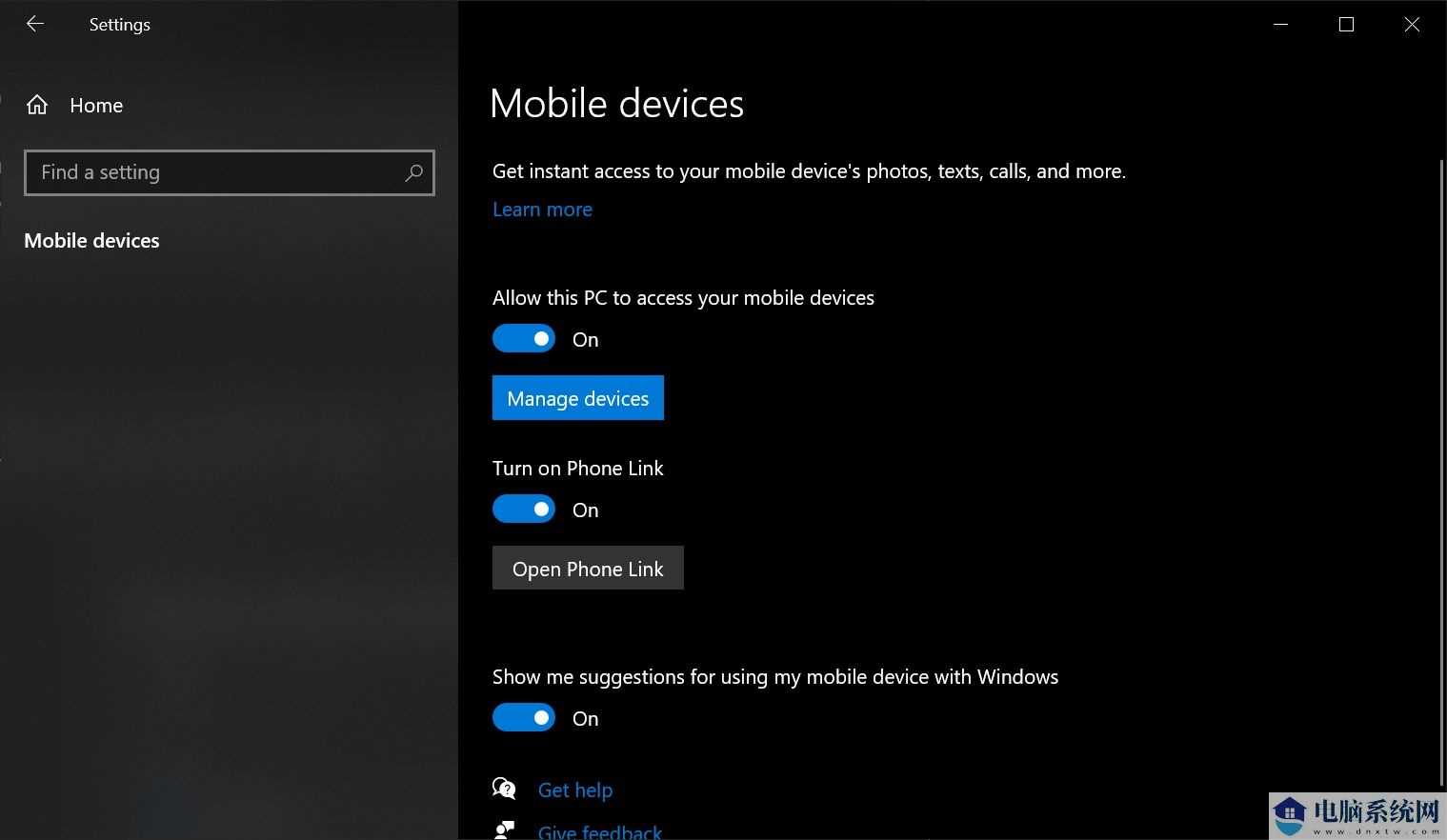The height and width of the screenshot is (840, 1447).
Task: Open the Learn more link
Action: tap(542, 210)
